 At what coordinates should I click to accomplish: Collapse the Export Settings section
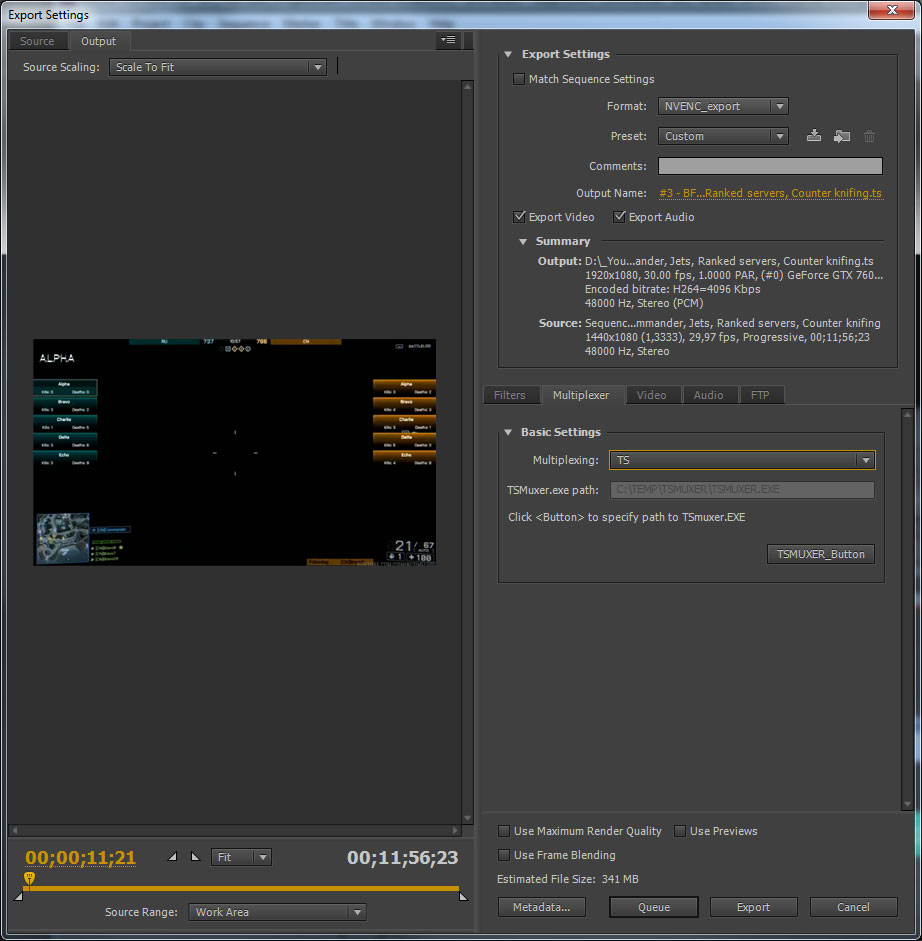pos(508,55)
